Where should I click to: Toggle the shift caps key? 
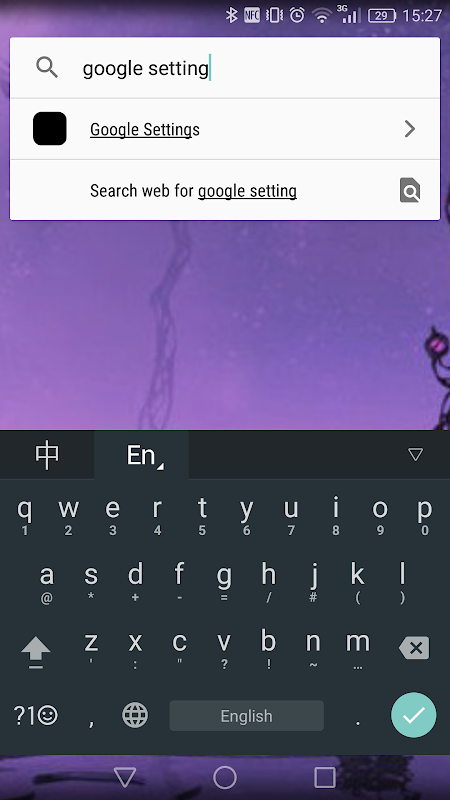(36, 652)
